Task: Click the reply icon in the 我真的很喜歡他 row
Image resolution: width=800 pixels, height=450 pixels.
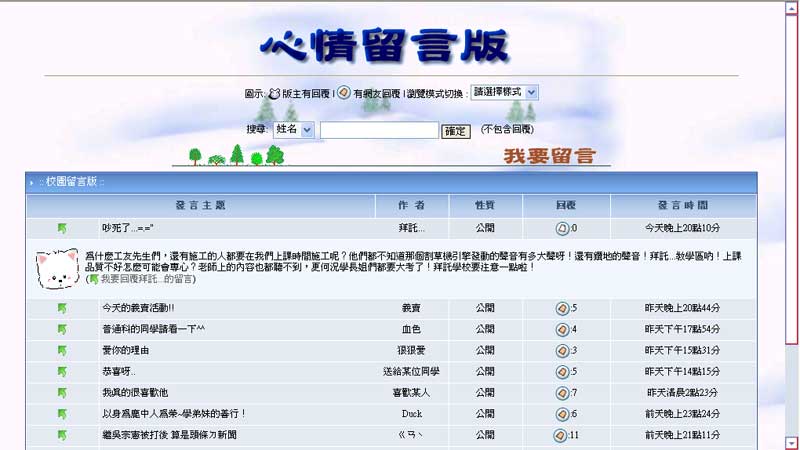Action: pyautogui.click(x=562, y=393)
